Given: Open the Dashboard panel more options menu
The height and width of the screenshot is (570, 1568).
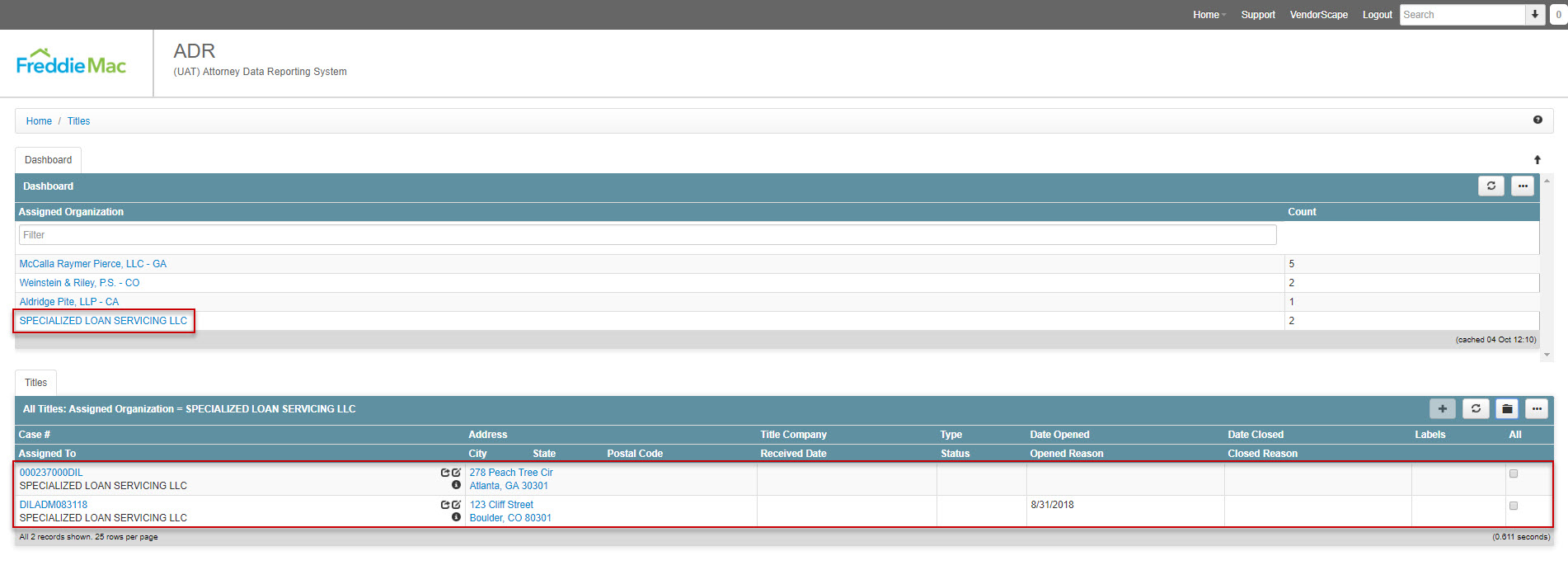Looking at the screenshot, I should [x=1523, y=186].
